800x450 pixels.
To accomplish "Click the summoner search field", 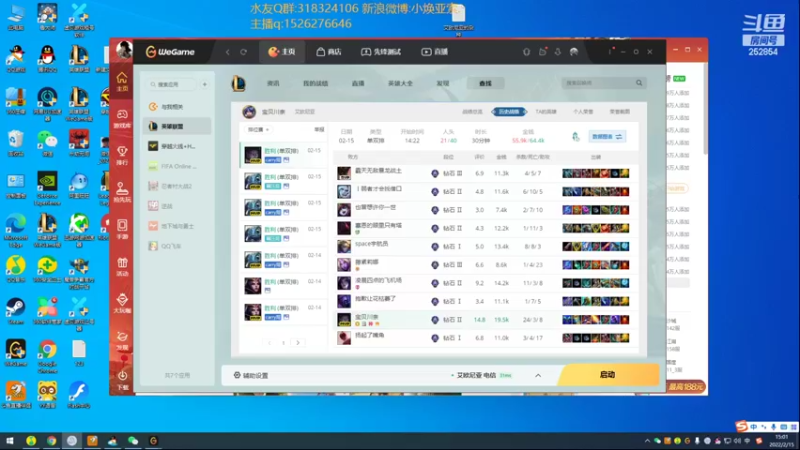I will (x=597, y=83).
